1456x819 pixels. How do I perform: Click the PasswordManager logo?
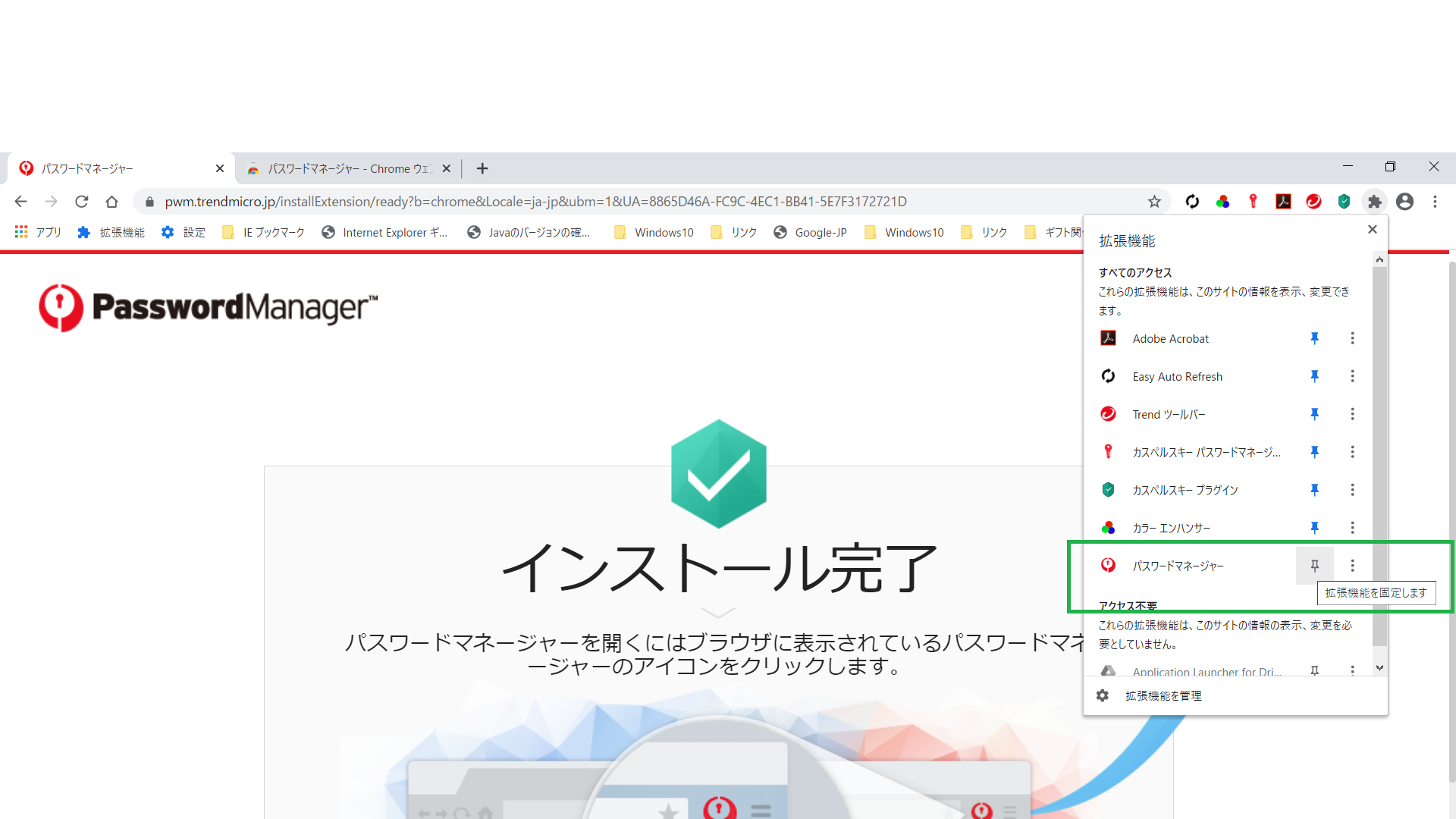pyautogui.click(x=209, y=308)
